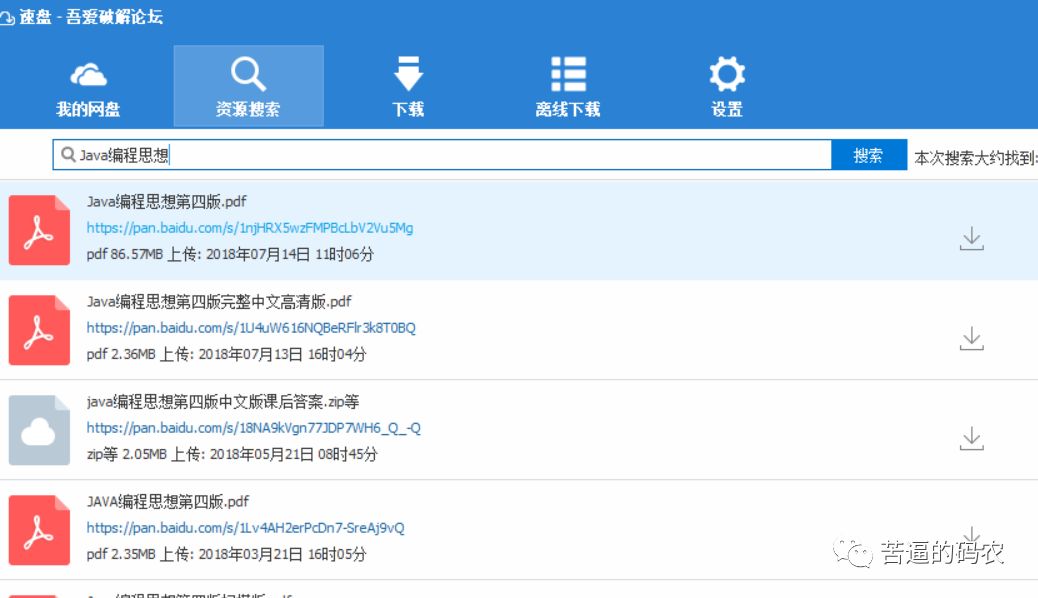Click the PDF icon of JAVA编程思想第四版.pdf 2.35MB

(x=39, y=530)
